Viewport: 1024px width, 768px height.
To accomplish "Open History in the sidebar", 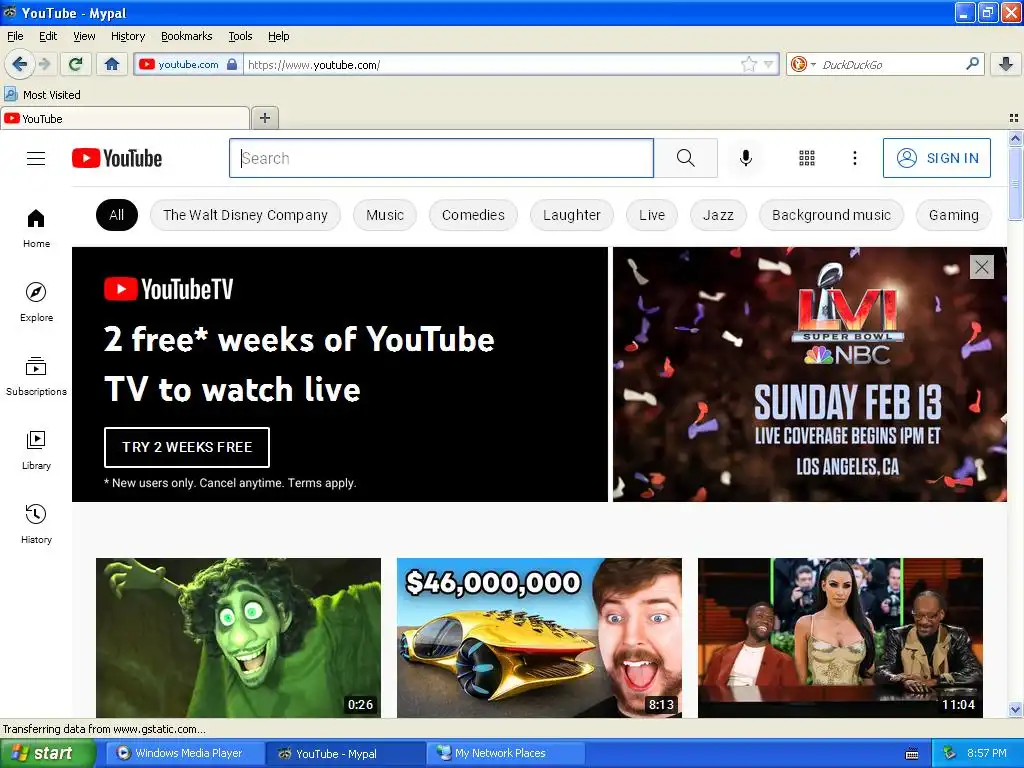I will click(36, 524).
